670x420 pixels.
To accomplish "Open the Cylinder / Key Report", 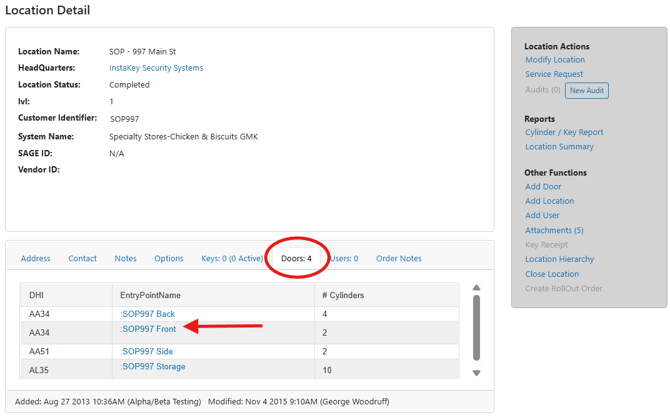I will [564, 132].
